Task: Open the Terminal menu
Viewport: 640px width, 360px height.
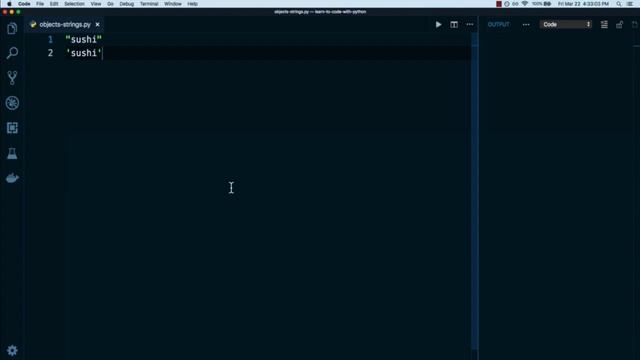Action: pos(149,4)
